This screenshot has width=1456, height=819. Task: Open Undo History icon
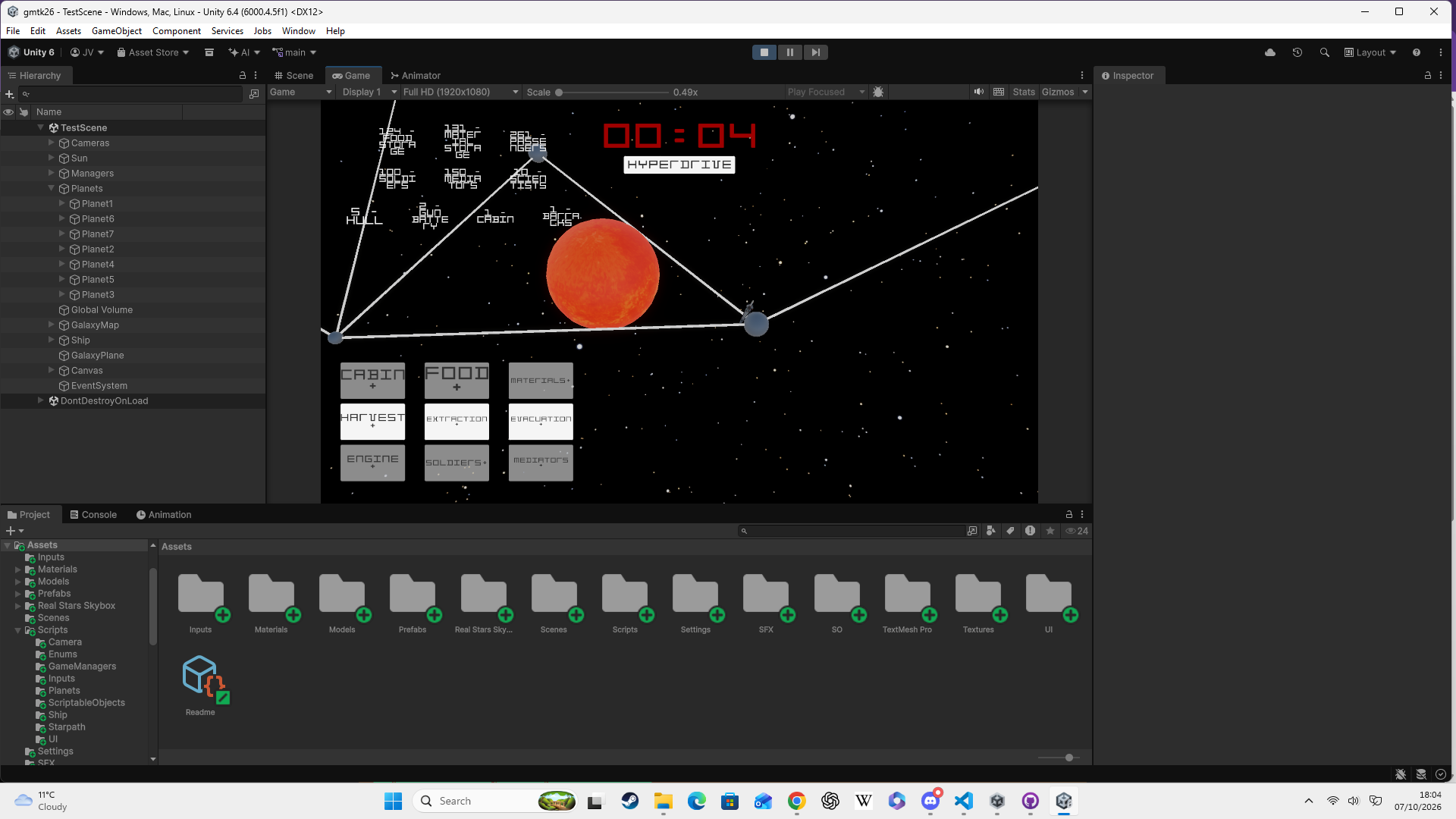pyautogui.click(x=1298, y=52)
